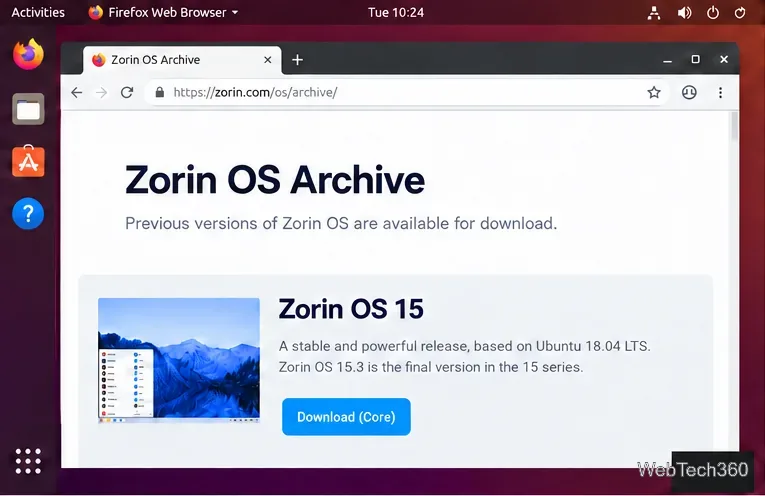
Task: Launch Firefox from the Ubuntu dock
Action: click(x=28, y=55)
